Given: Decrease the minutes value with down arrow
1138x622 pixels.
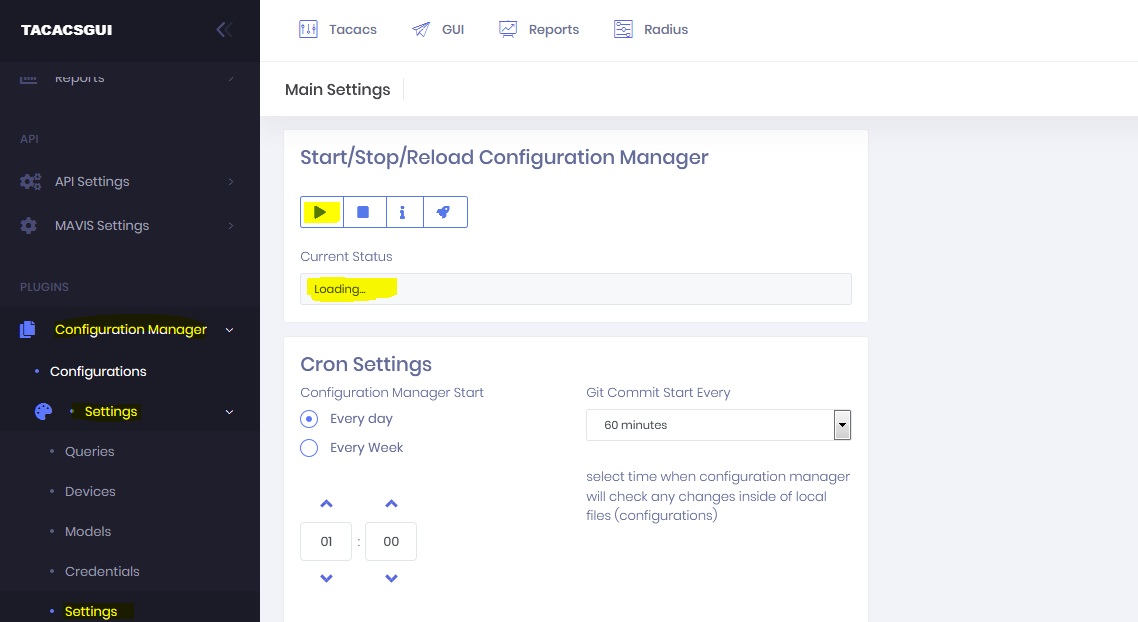Looking at the screenshot, I should click(x=391, y=578).
